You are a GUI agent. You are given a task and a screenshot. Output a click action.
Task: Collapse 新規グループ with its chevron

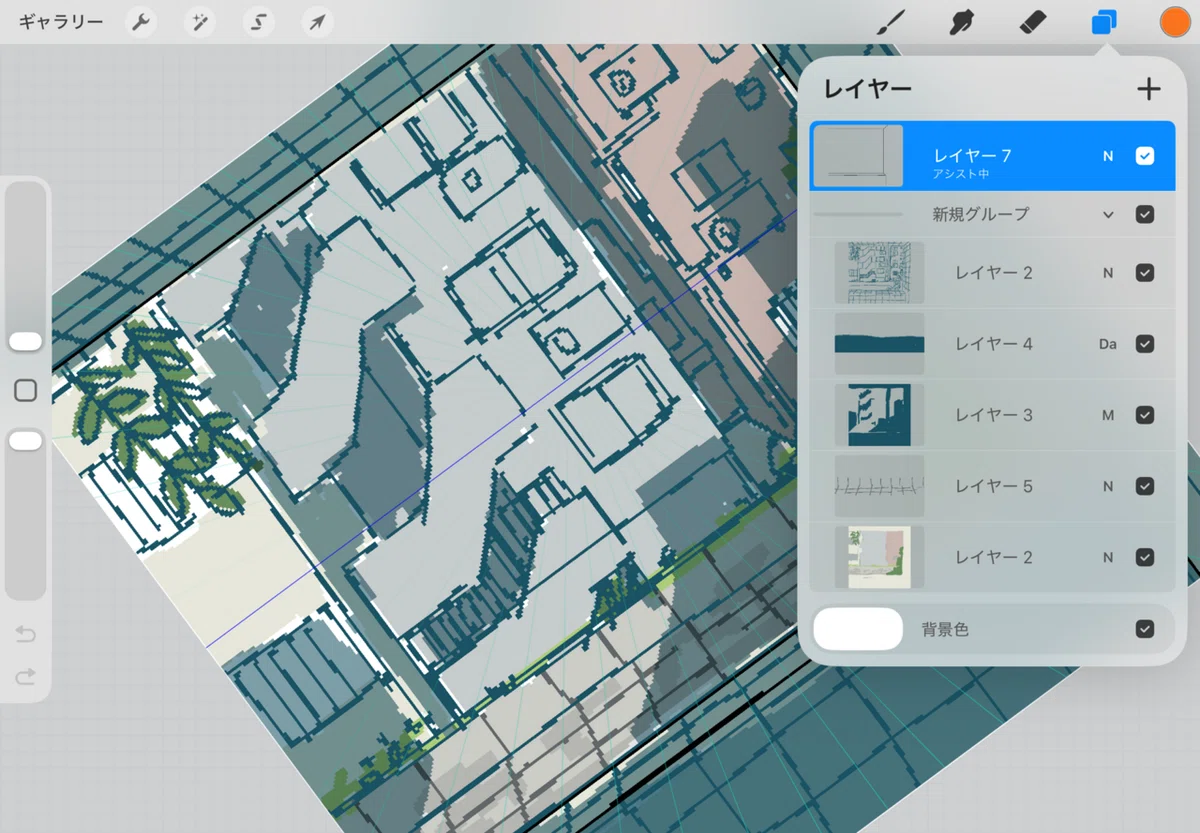point(1108,214)
